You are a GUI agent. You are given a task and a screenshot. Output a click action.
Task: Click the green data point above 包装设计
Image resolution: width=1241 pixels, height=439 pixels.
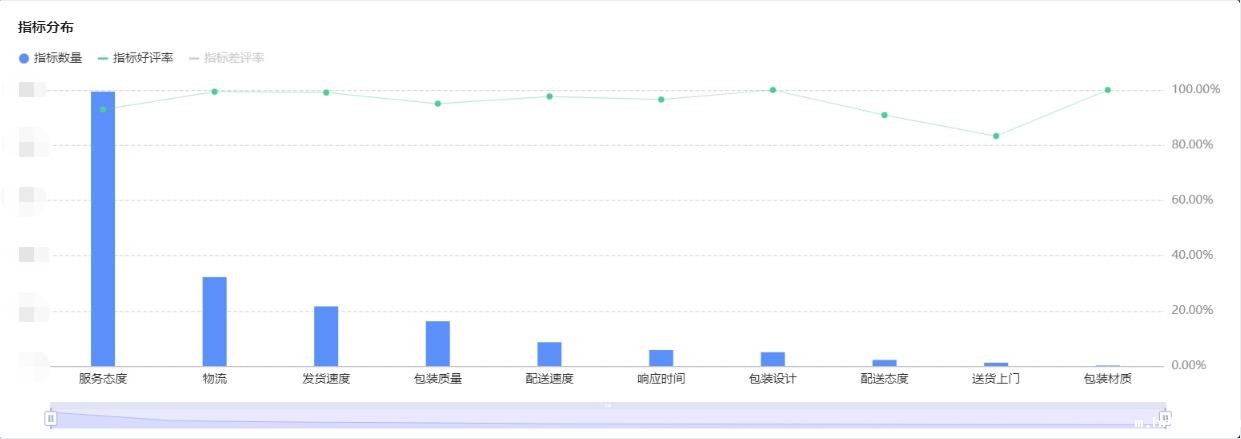(773, 90)
